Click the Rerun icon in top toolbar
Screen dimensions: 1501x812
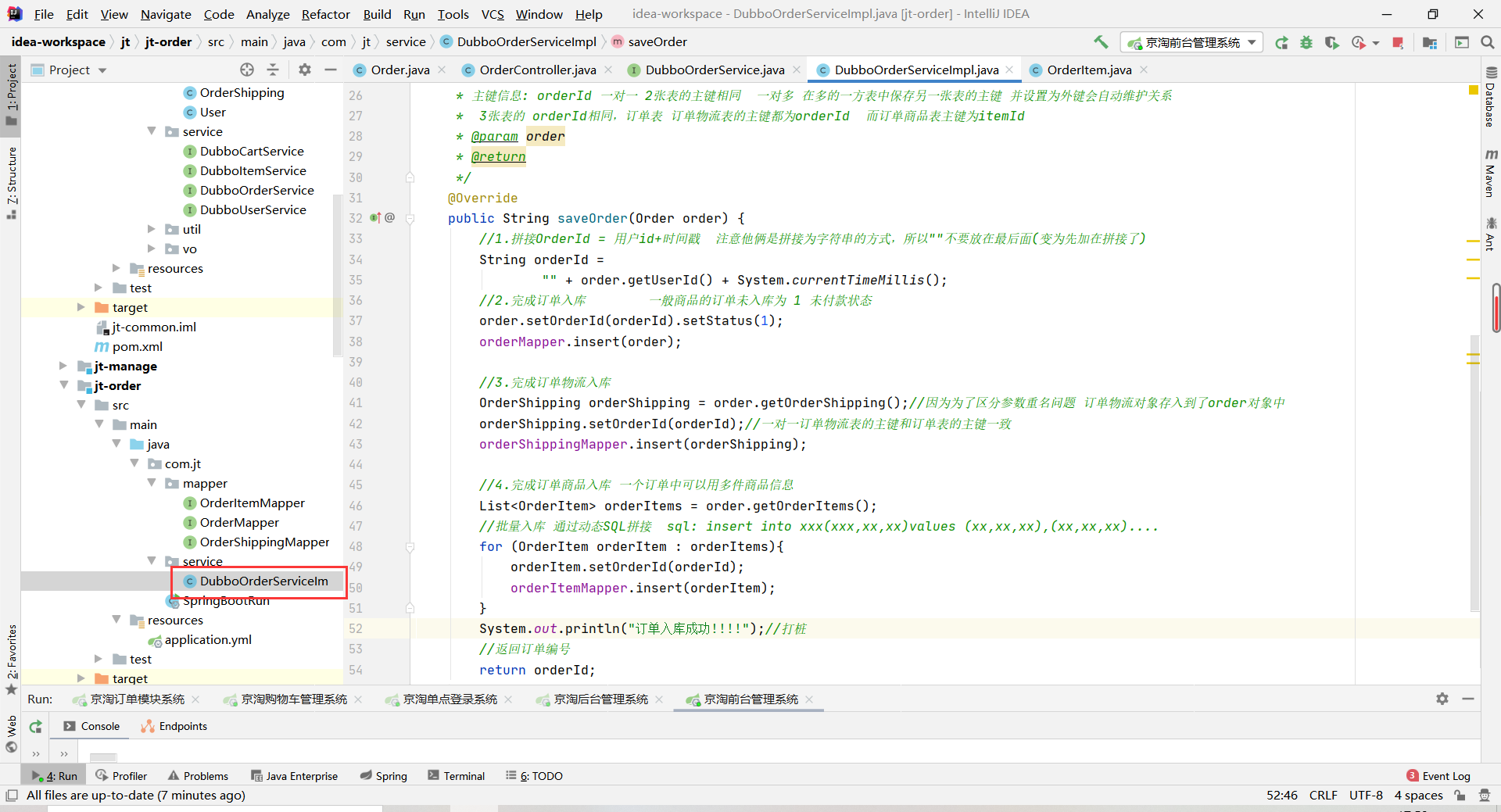pos(1281,42)
